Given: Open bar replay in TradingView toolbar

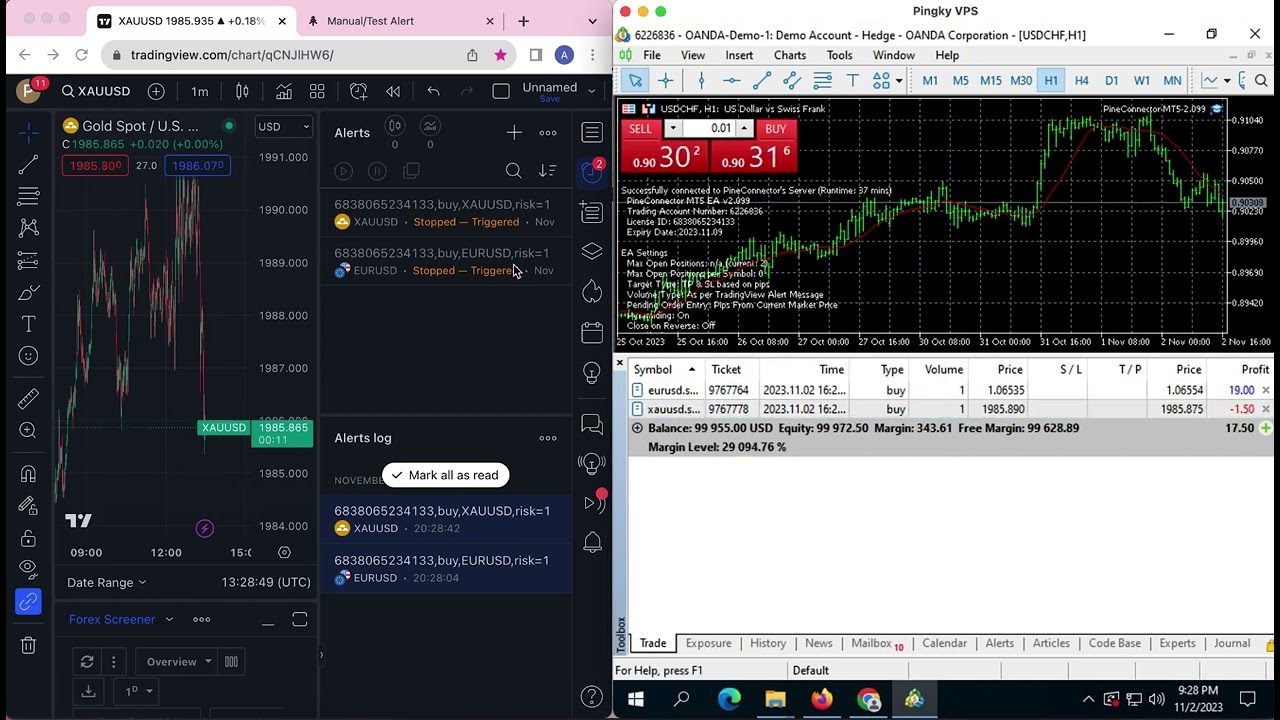Looking at the screenshot, I should (393, 91).
